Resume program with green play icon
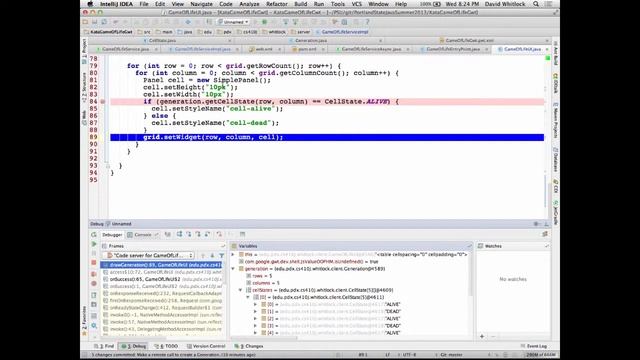Screen dimensions: 640x360 [x=94, y=244]
